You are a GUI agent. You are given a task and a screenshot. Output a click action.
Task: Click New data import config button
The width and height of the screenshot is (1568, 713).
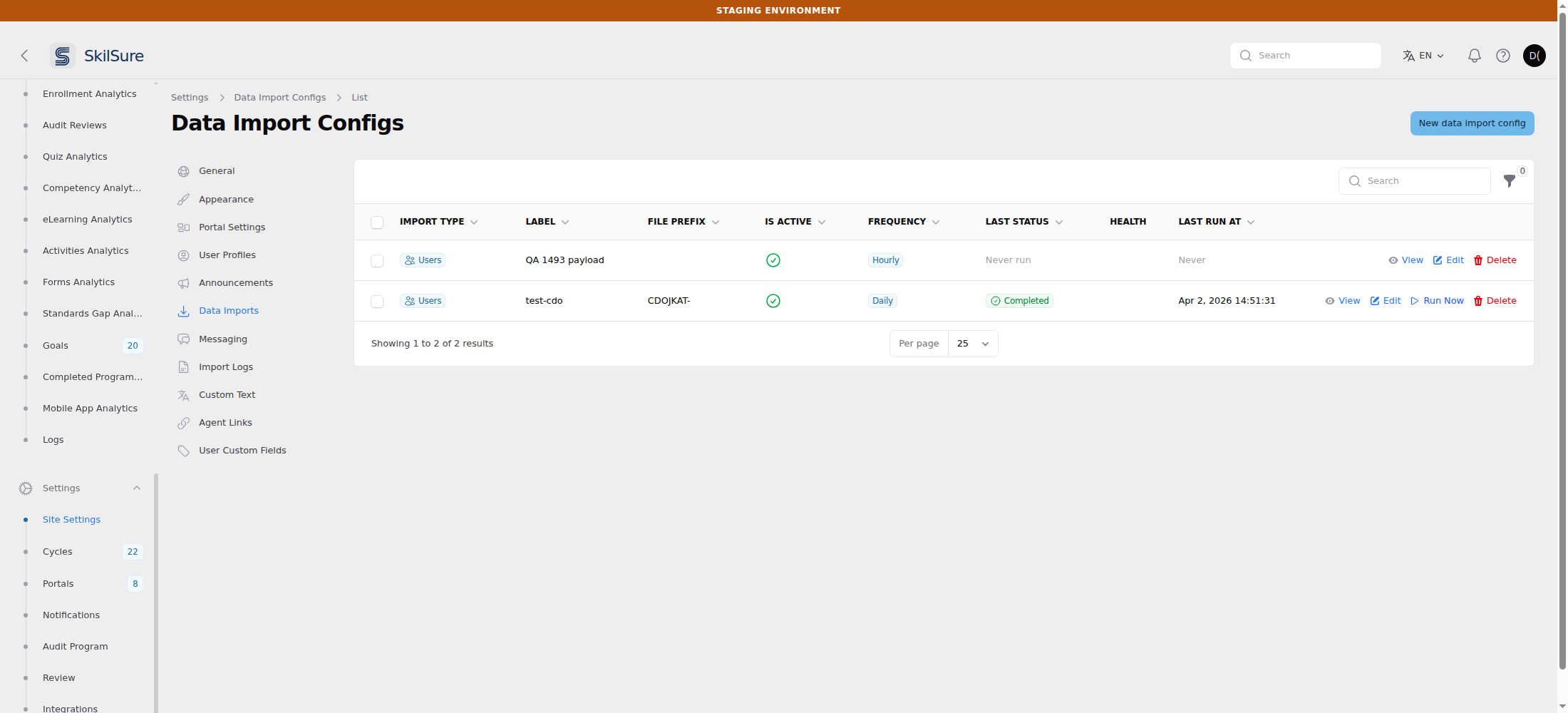tap(1472, 123)
